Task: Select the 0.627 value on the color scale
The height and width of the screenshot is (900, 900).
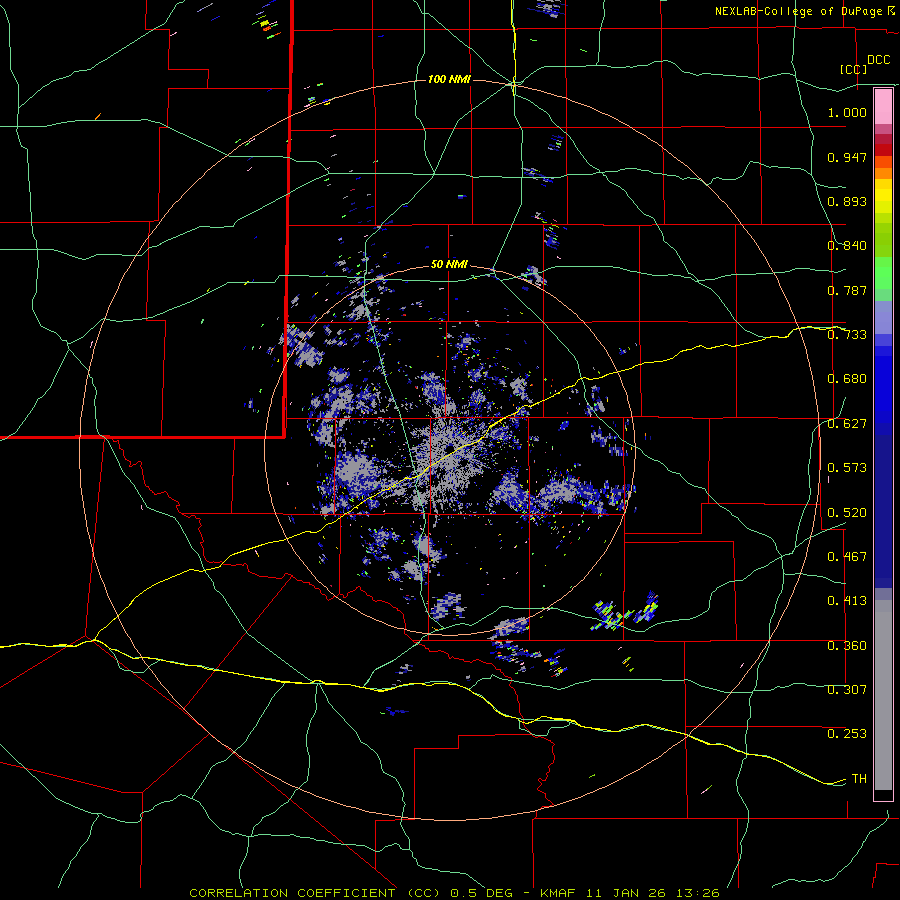Action: click(847, 424)
